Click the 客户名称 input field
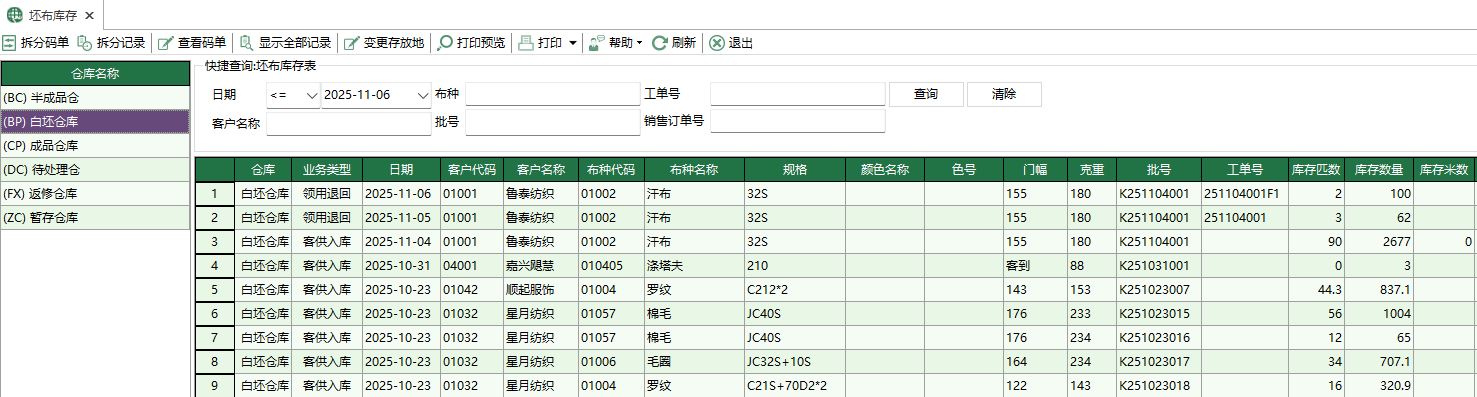This screenshot has height=397, width=1477. point(348,123)
